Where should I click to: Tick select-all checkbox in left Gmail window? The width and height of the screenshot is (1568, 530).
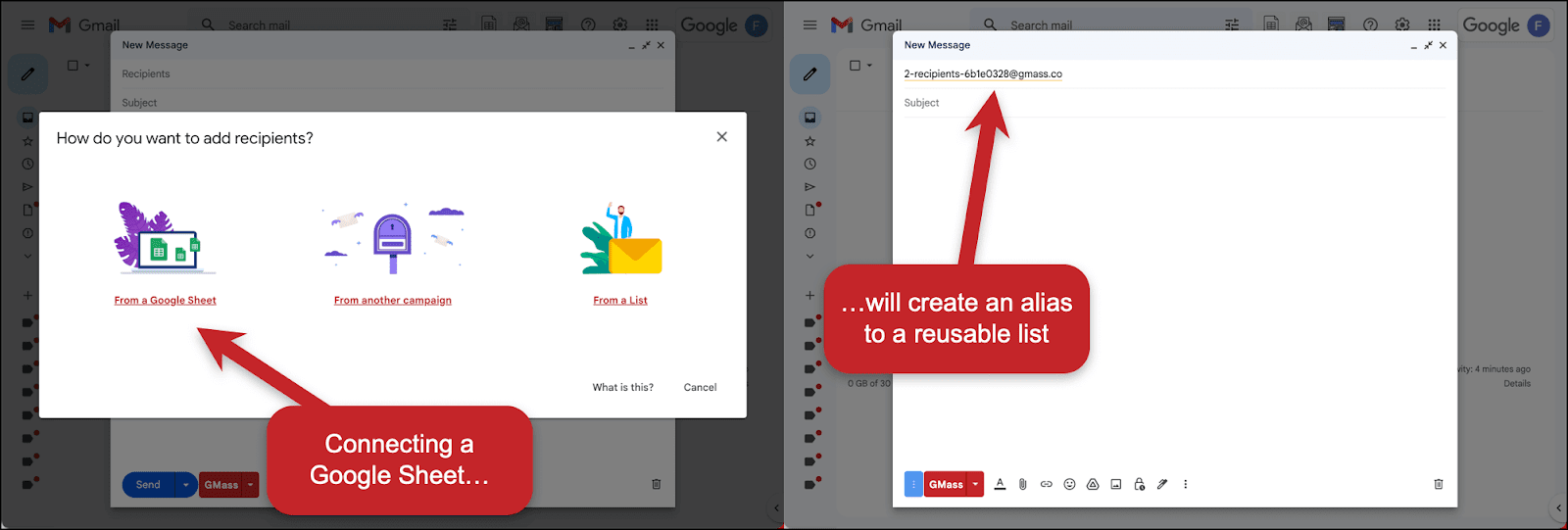point(73,66)
